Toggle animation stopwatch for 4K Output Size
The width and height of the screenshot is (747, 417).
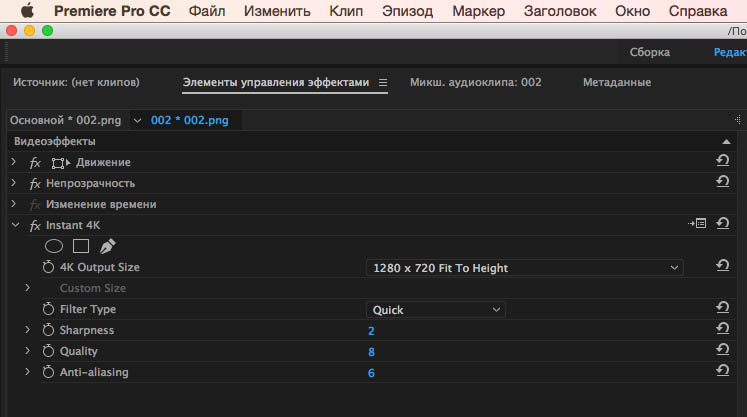(48, 267)
